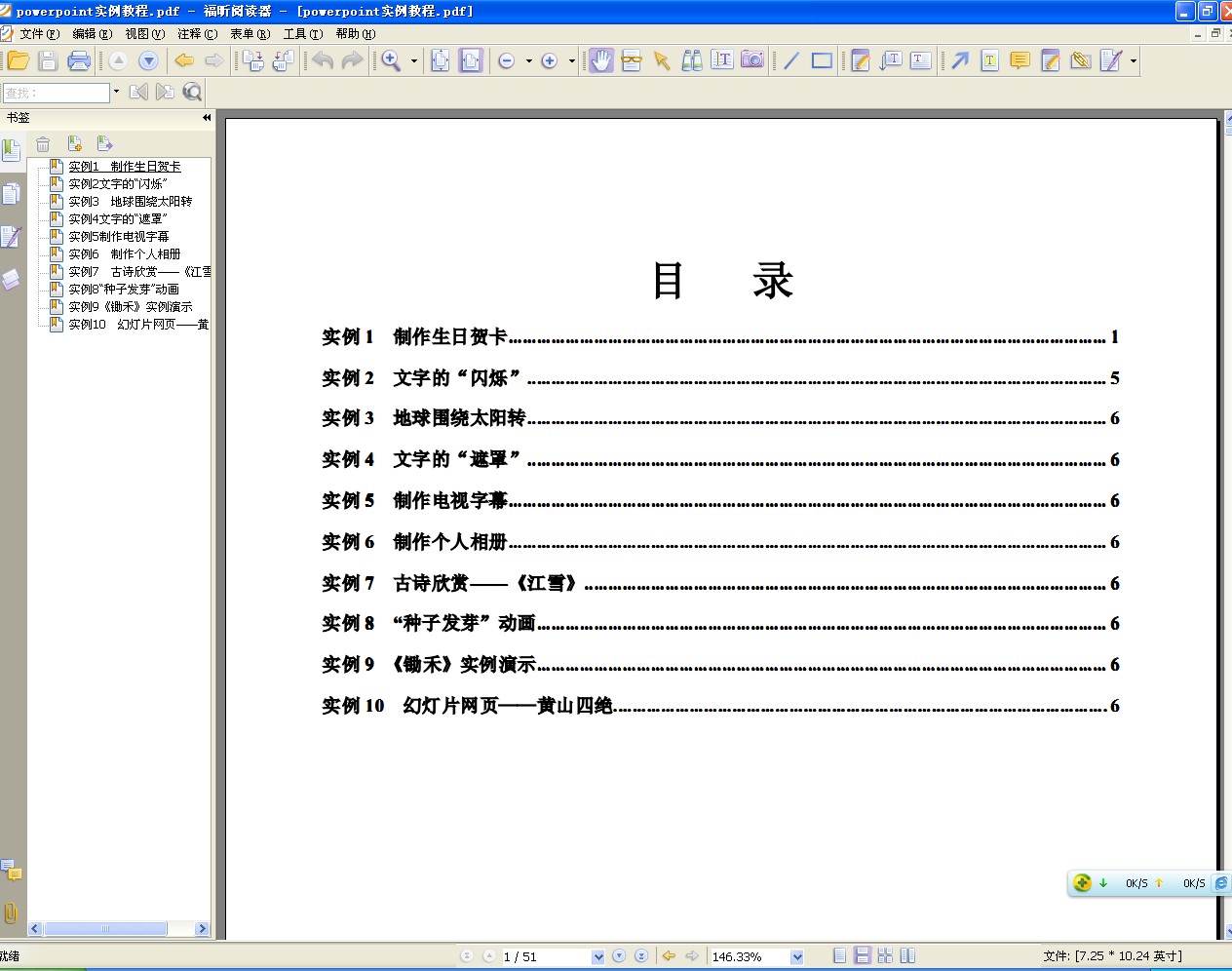This screenshot has width=1232, height=971.
Task: Click the zoom in plus button
Action: (x=549, y=60)
